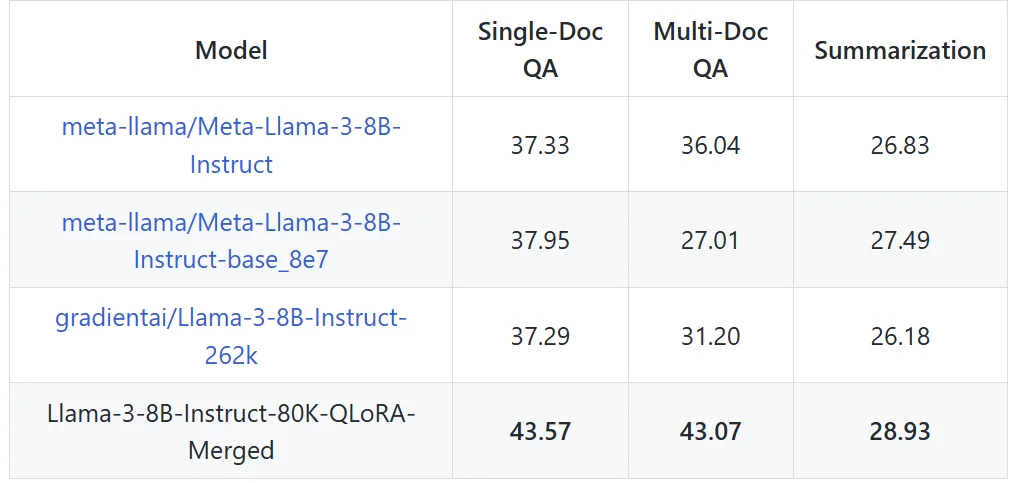This screenshot has width=1012, height=483.
Task: Open the meta-llama/Meta-Llama-3-8B-Instruct link
Action: coord(231,145)
